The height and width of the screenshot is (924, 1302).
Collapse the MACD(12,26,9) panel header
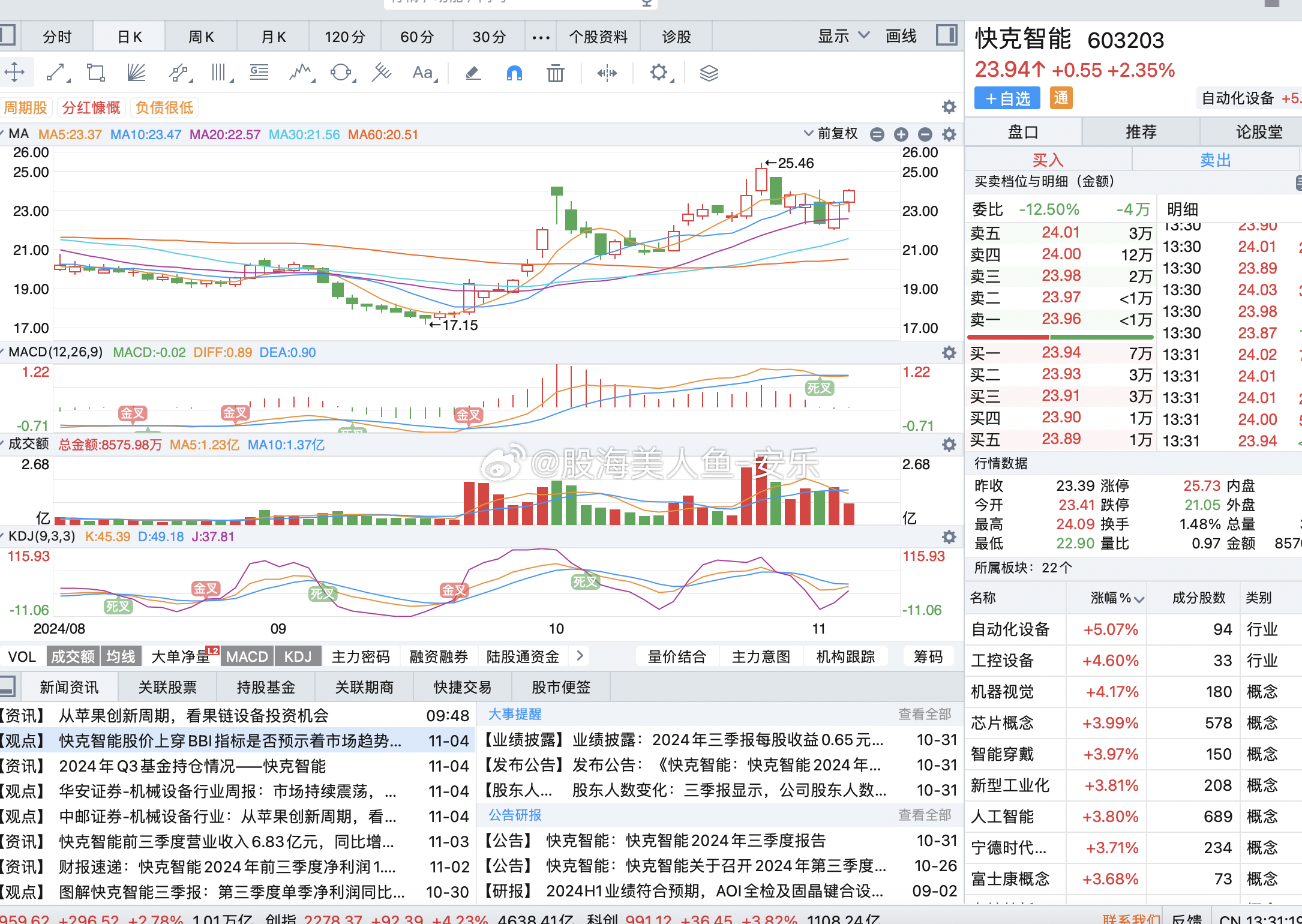[2, 352]
